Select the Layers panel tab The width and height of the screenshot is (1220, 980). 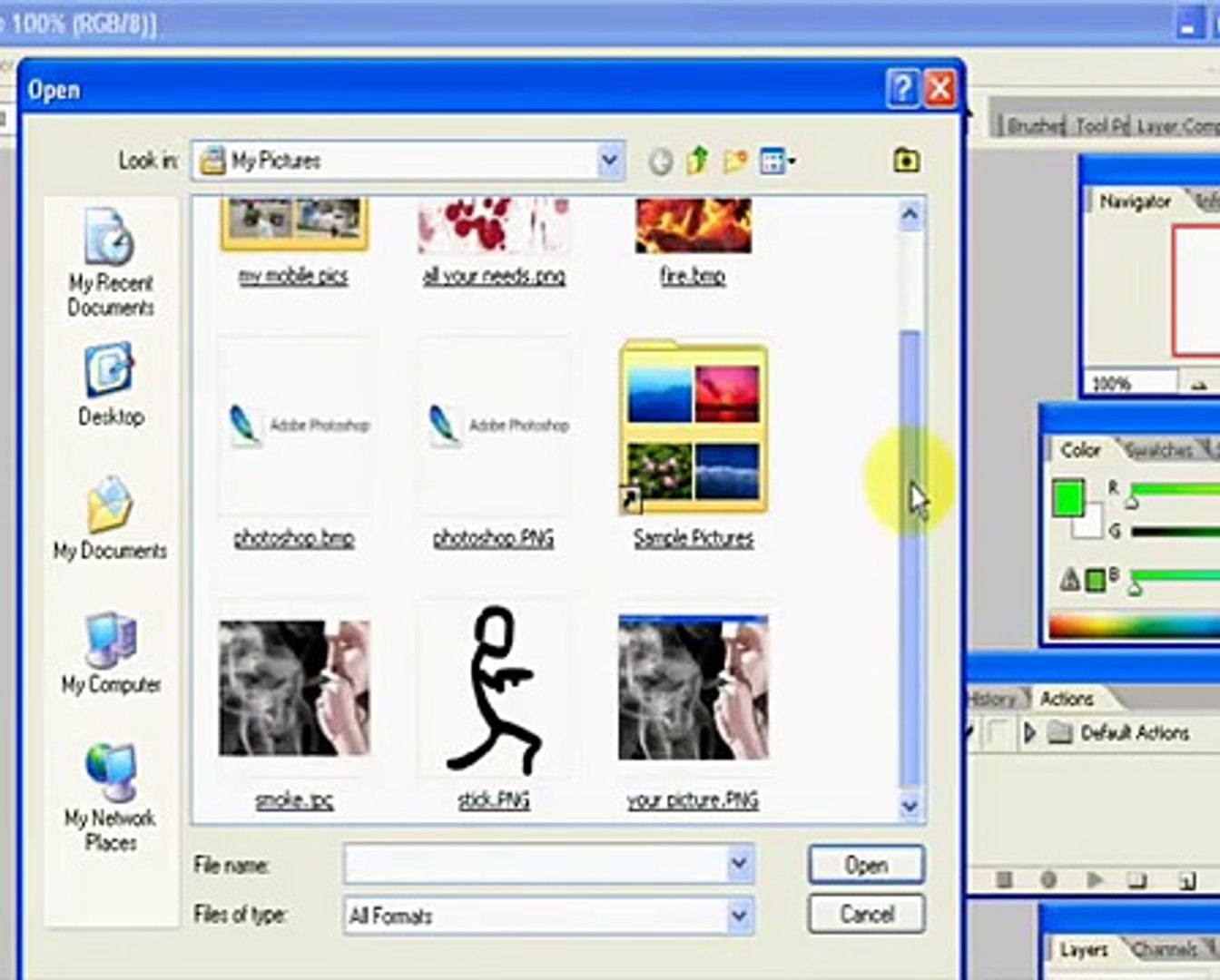click(x=1083, y=949)
